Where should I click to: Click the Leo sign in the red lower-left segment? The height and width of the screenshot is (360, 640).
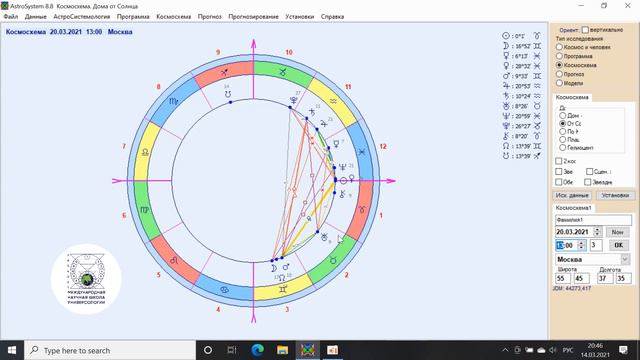pos(174,260)
